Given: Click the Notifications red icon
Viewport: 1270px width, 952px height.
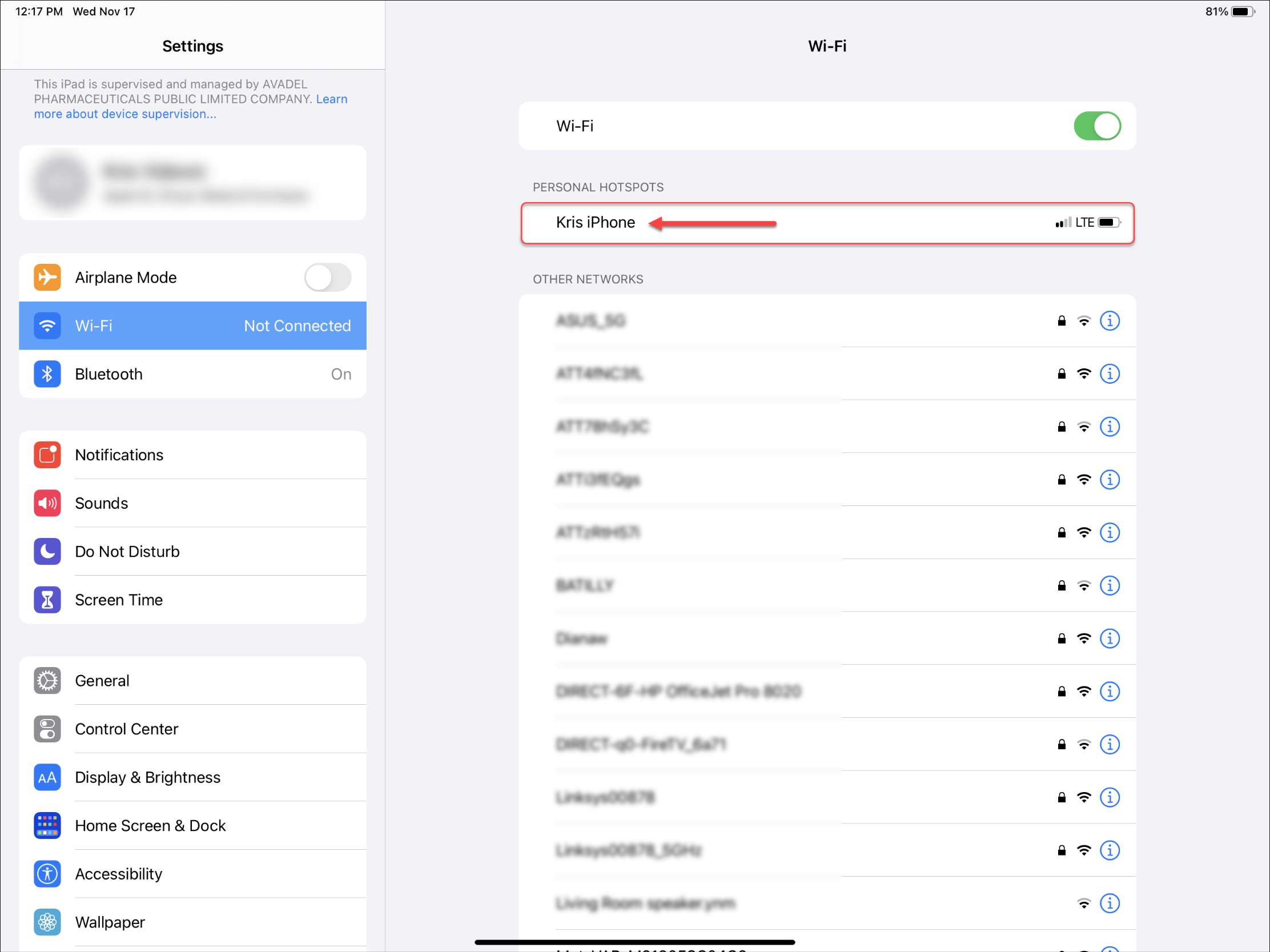Looking at the screenshot, I should tap(47, 455).
